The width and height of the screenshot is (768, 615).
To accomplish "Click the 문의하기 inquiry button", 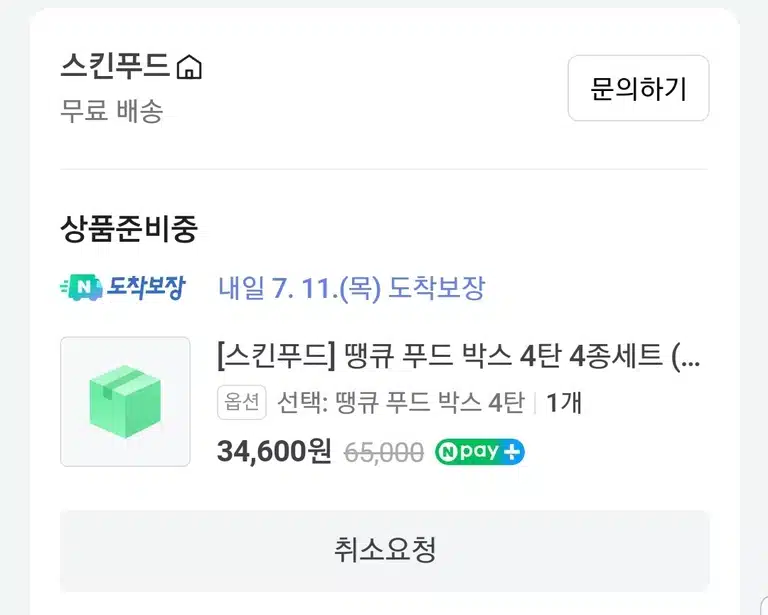I will click(638, 88).
